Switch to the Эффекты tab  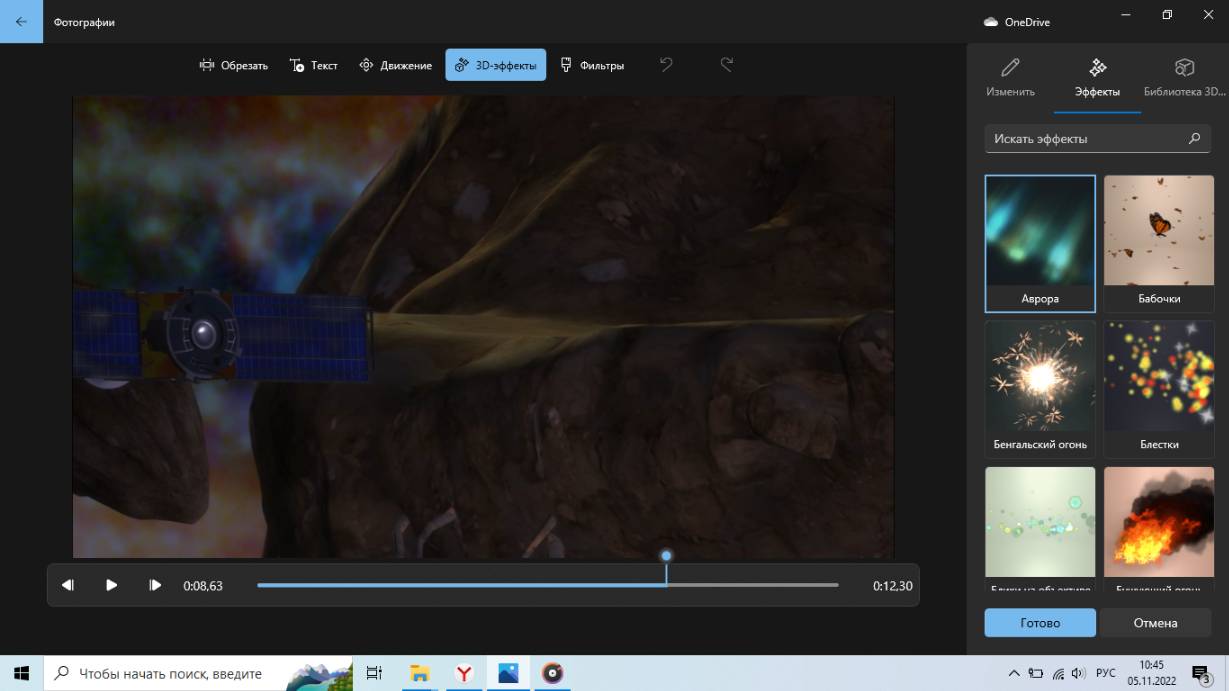click(x=1097, y=77)
